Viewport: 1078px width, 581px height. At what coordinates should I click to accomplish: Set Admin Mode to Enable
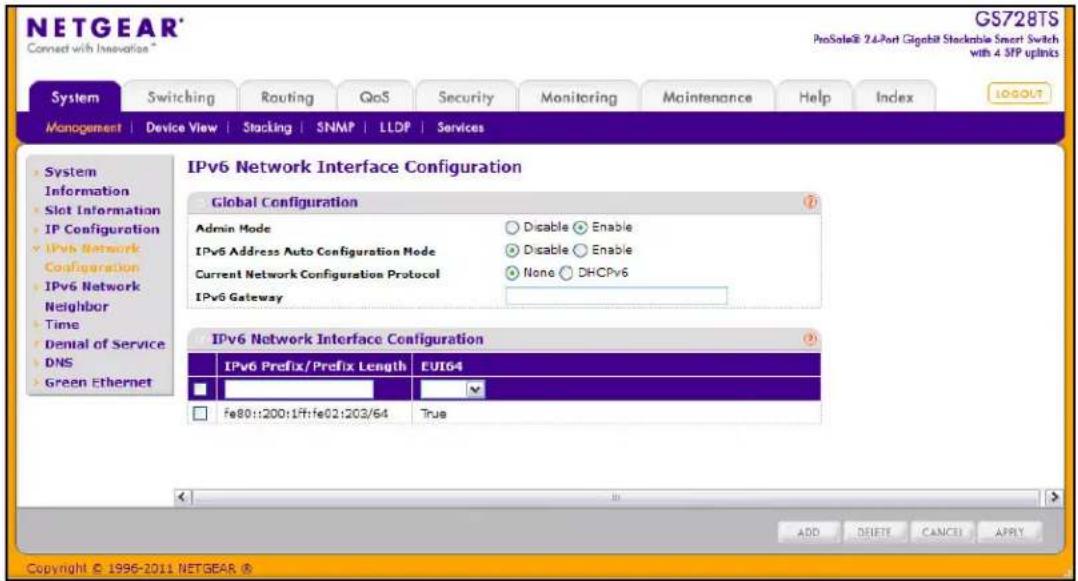(x=580, y=228)
